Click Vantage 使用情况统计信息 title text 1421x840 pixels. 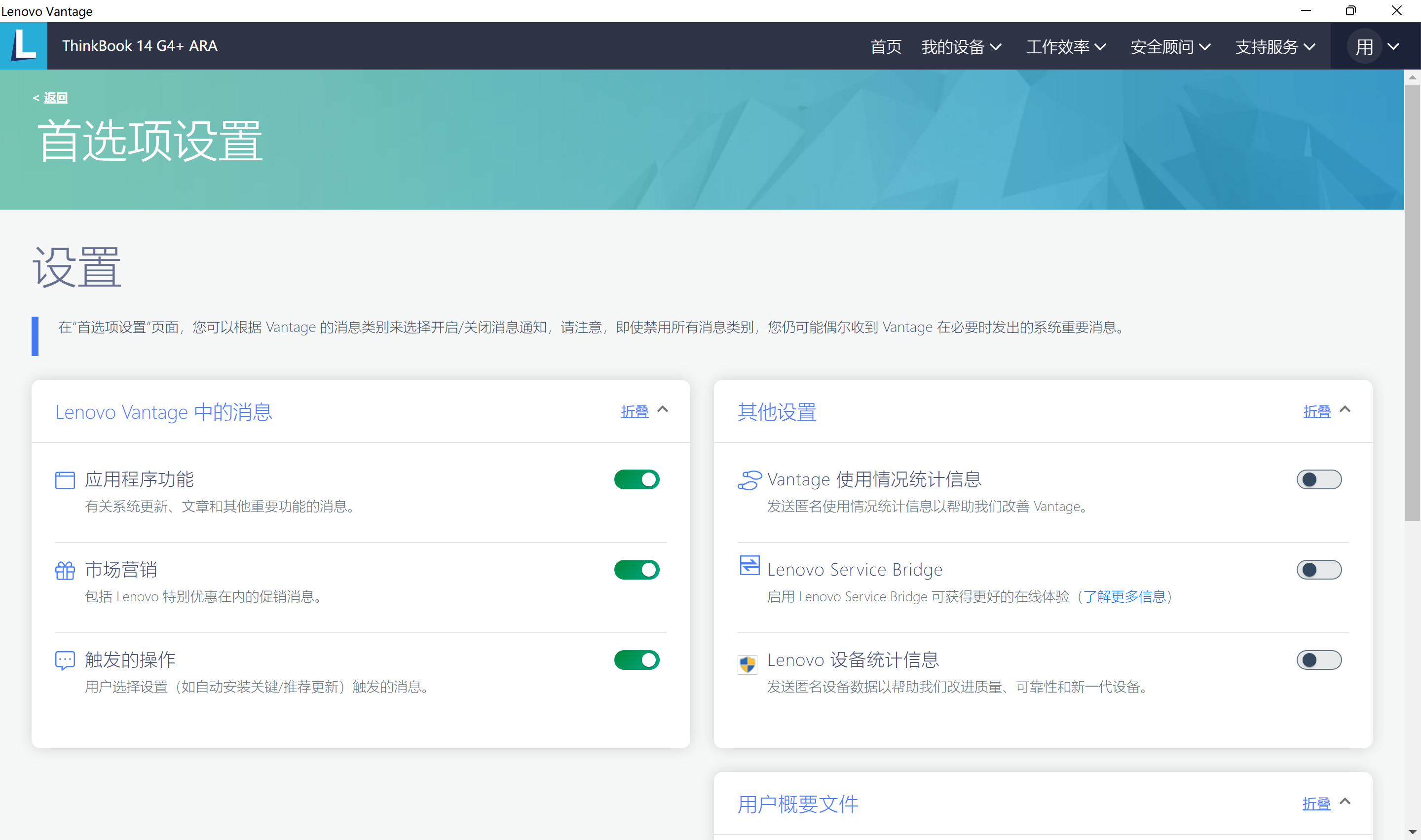coord(874,479)
